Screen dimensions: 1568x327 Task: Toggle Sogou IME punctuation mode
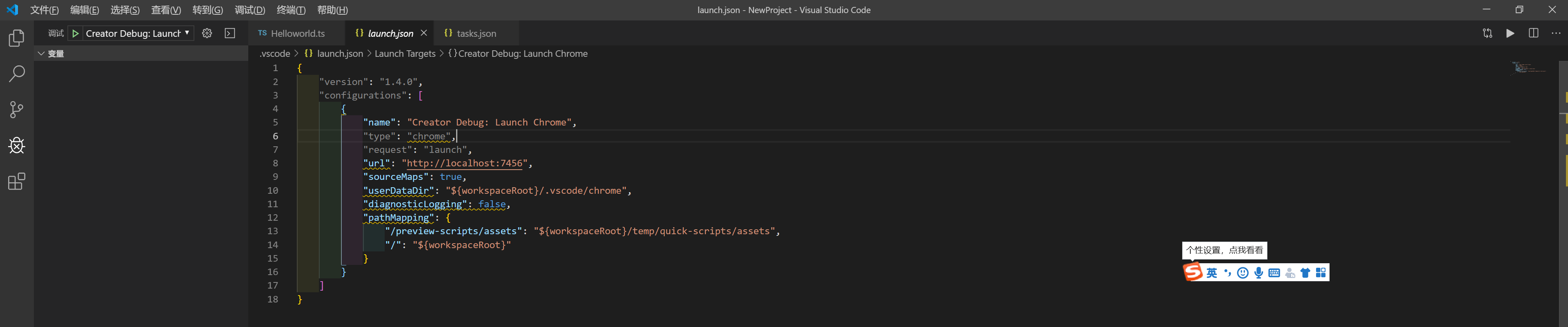1227,273
